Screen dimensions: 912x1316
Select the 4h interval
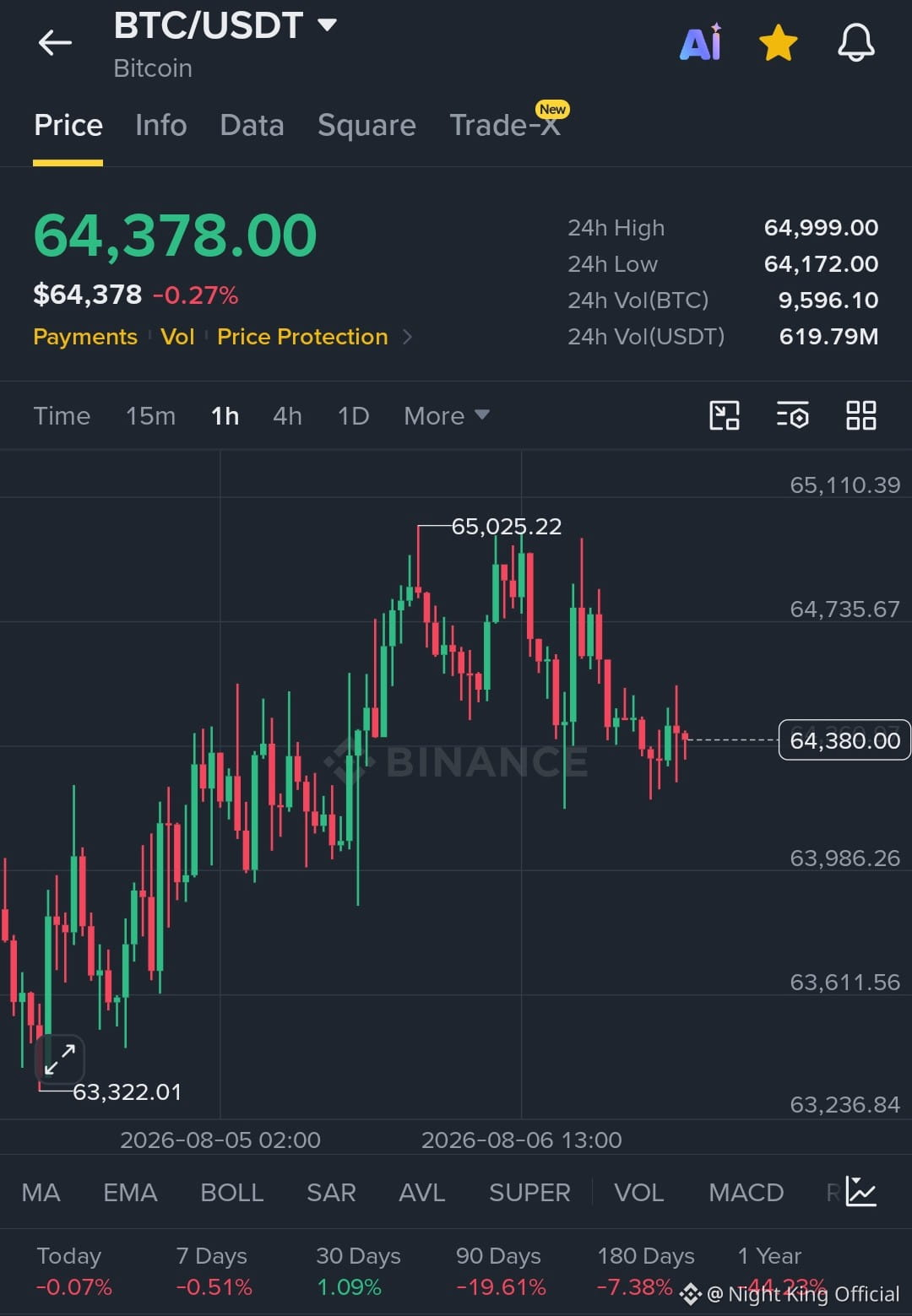point(287,415)
